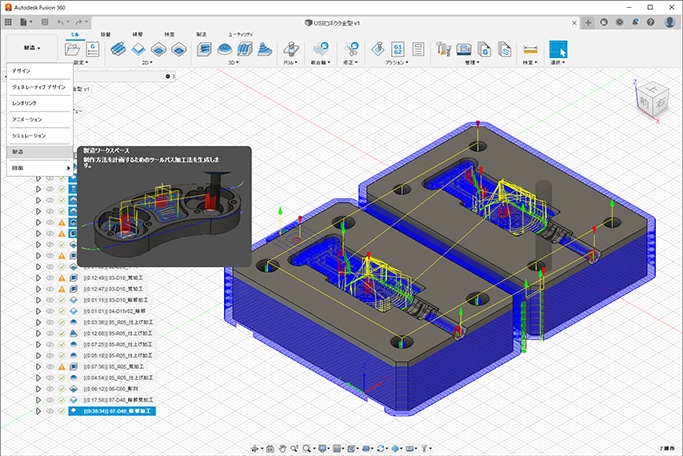Expand the tree arrow beside the 04-D15x02 operation
The image size is (683, 456).
(x=39, y=312)
